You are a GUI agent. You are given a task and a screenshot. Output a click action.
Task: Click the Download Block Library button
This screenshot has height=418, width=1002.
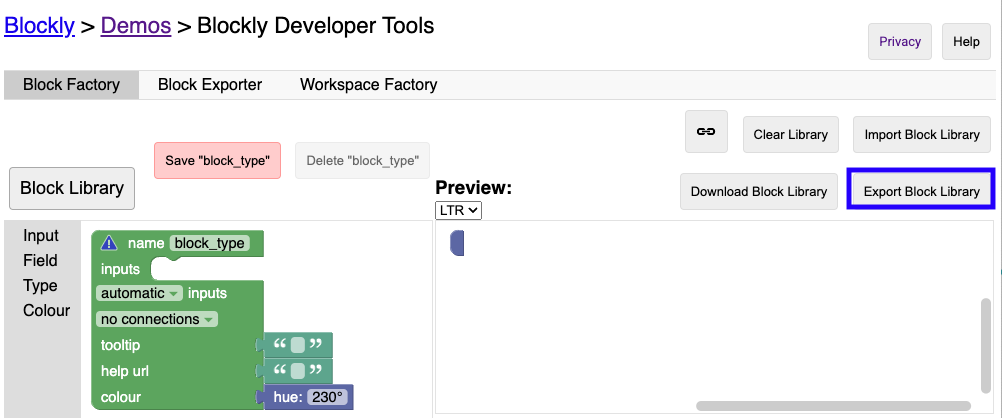point(758,191)
